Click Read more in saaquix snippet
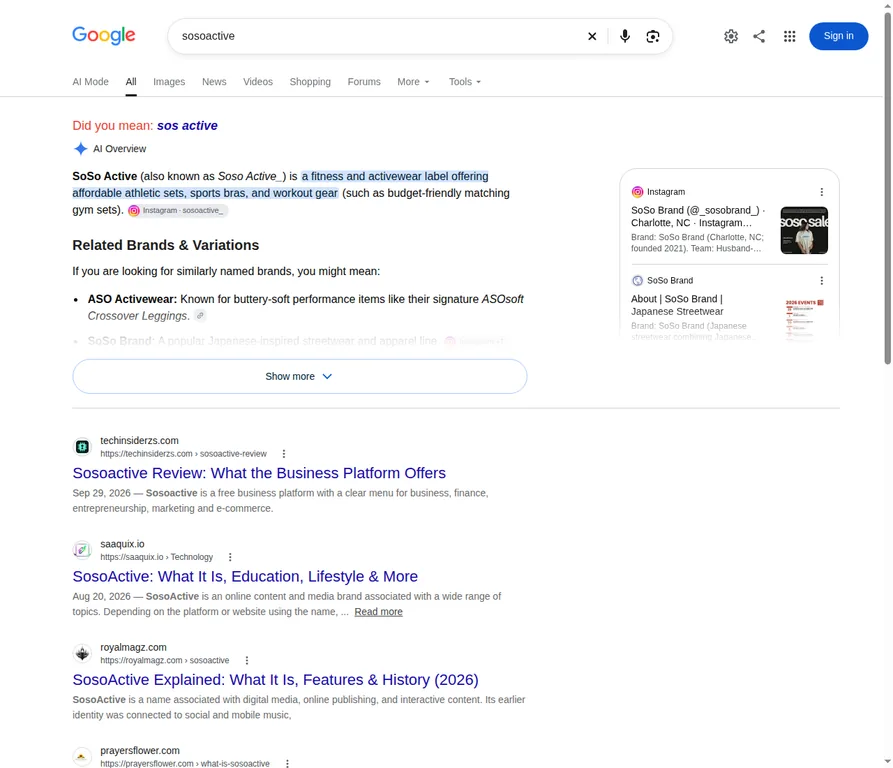Image resolution: width=893 pixels, height=768 pixels. 378,612
